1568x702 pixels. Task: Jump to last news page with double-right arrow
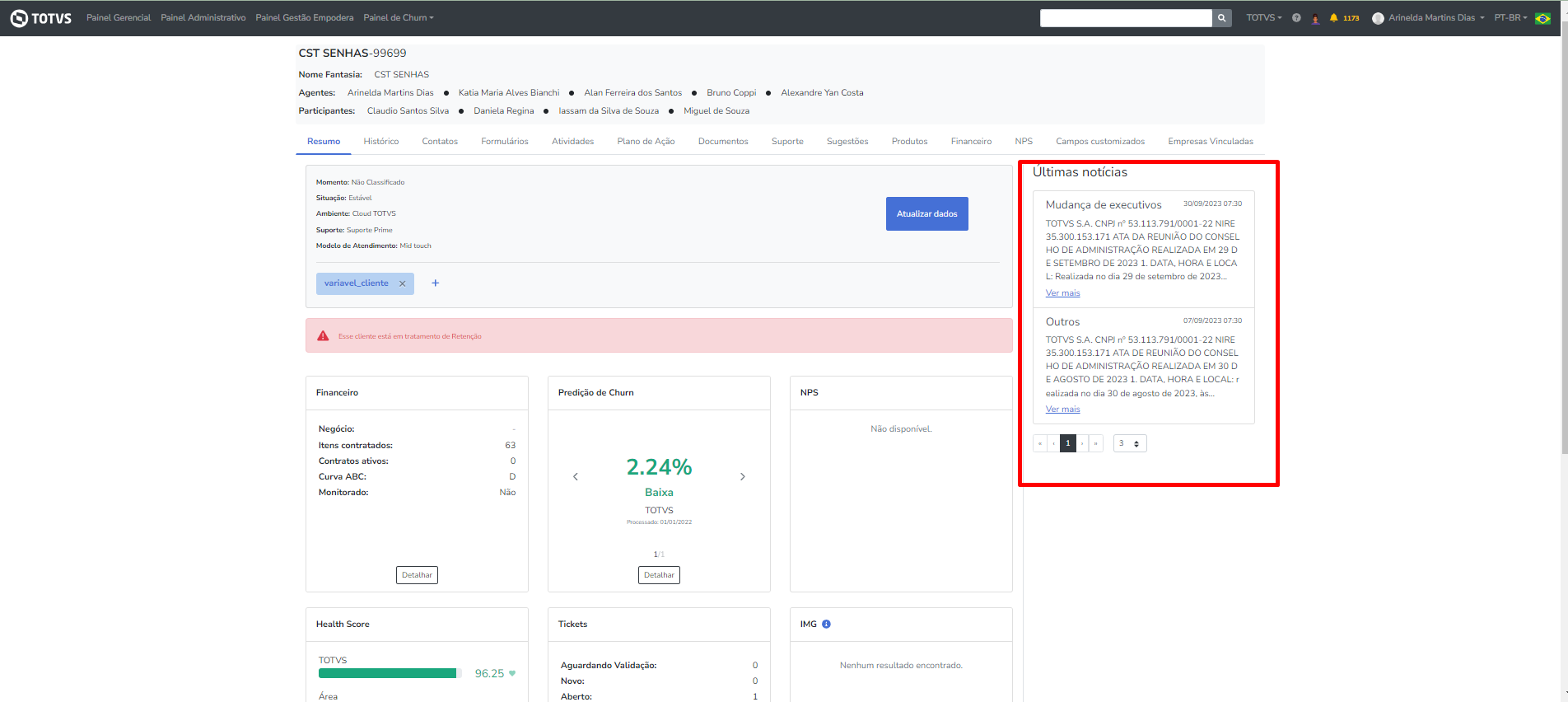coord(1096,443)
